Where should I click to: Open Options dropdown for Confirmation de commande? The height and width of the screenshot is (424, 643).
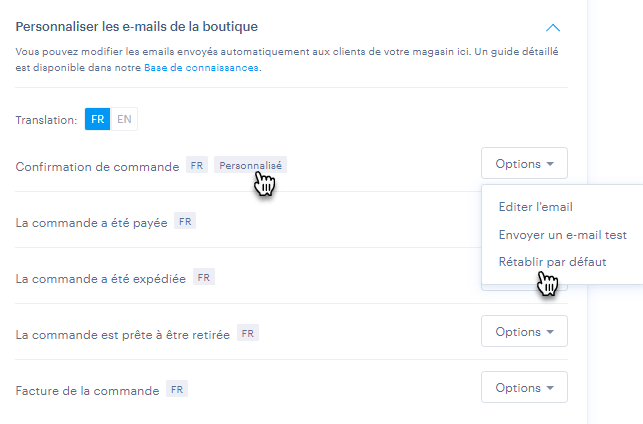(524, 163)
